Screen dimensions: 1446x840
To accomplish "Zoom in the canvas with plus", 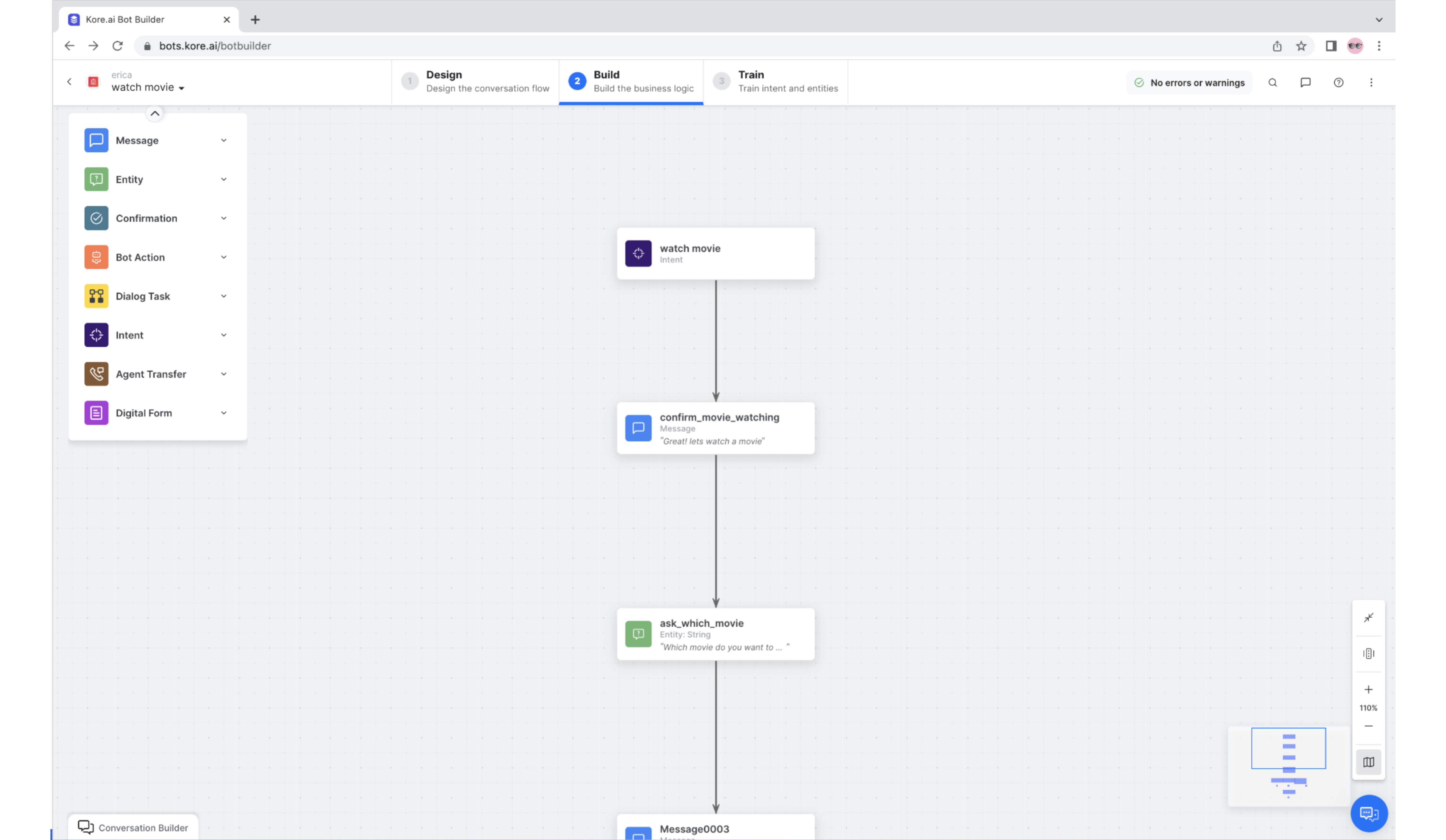I will tap(1369, 690).
